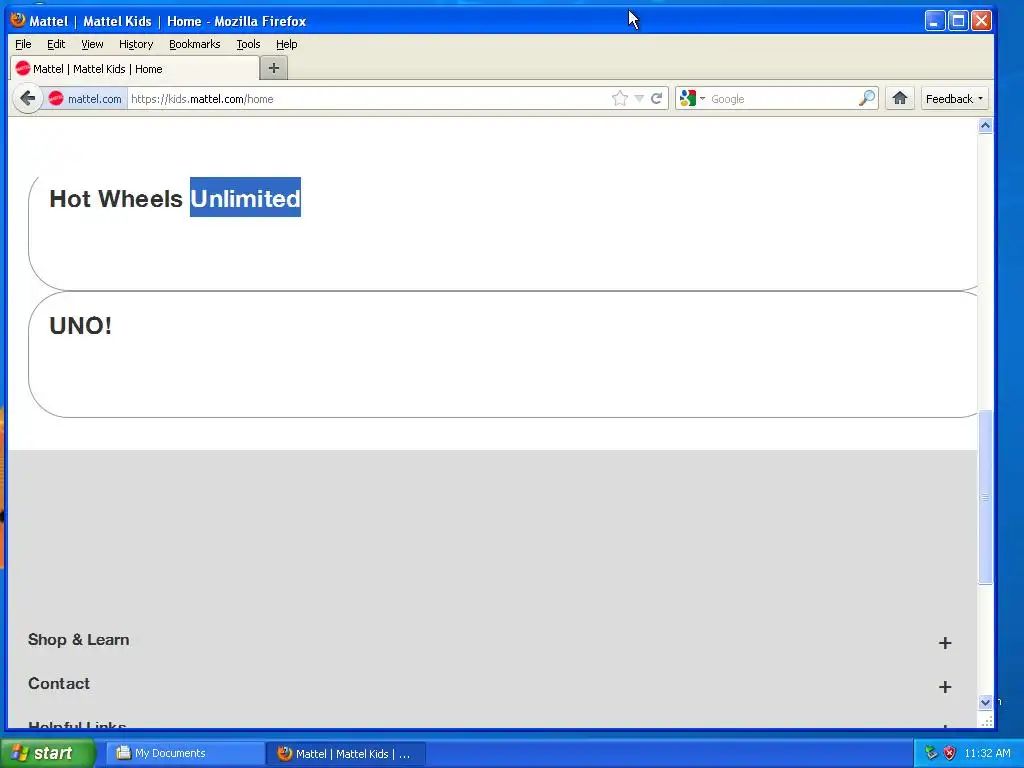Click the back arrow navigation button
The height and width of the screenshot is (768, 1024).
27,99
